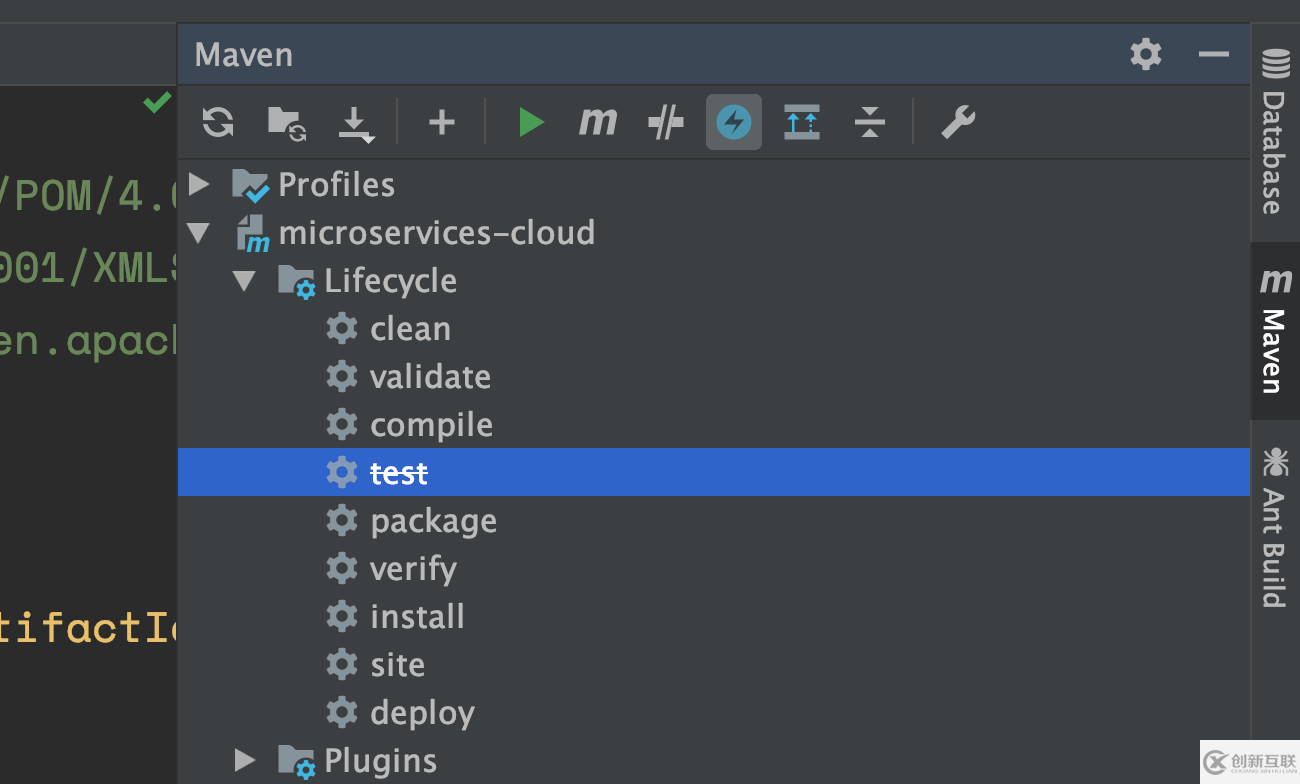Click the gear icon beside package
1300x784 pixels.
(x=342, y=520)
